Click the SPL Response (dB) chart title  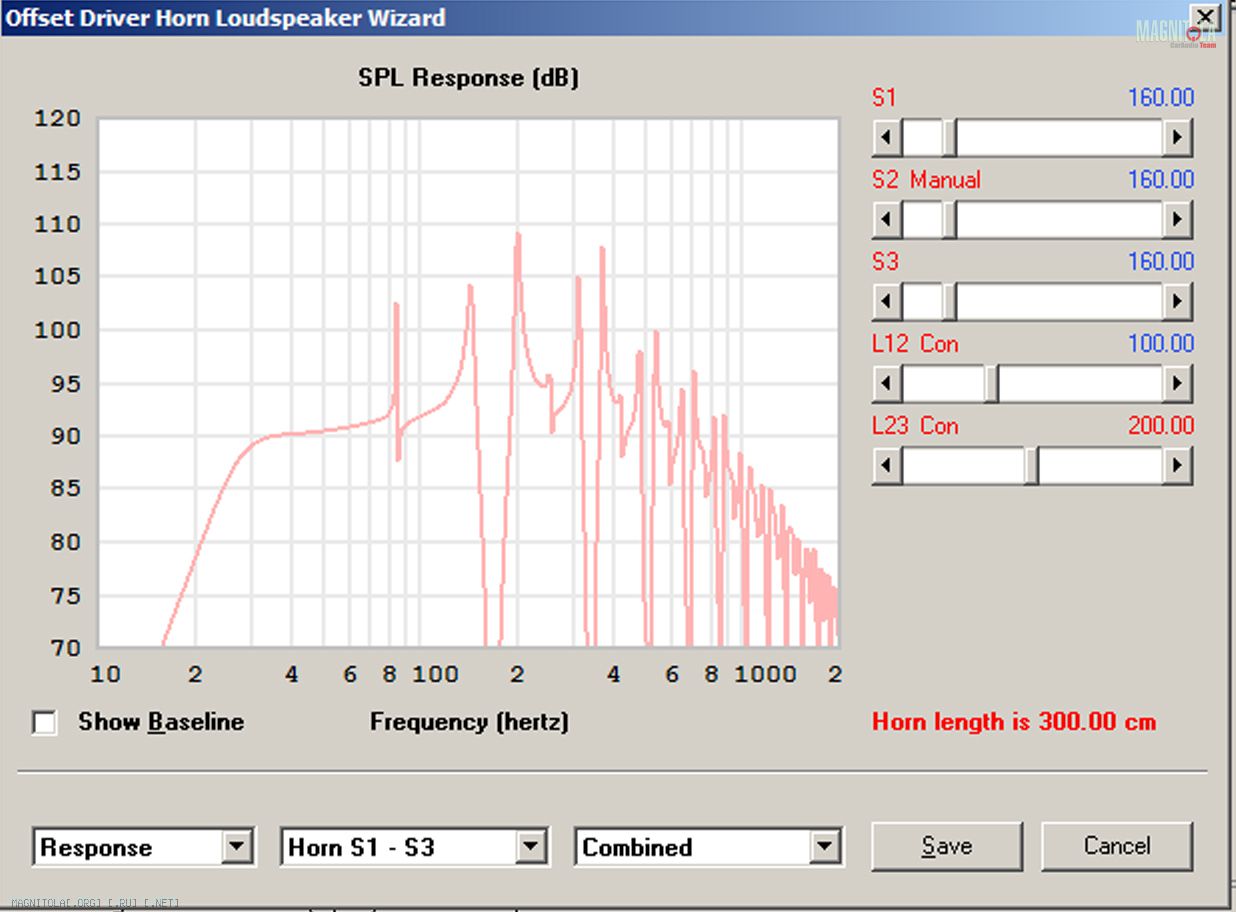tap(468, 78)
